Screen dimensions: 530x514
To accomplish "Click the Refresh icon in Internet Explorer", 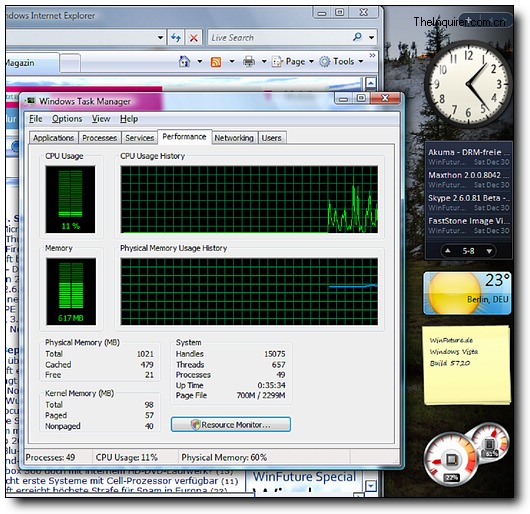I will point(176,38).
